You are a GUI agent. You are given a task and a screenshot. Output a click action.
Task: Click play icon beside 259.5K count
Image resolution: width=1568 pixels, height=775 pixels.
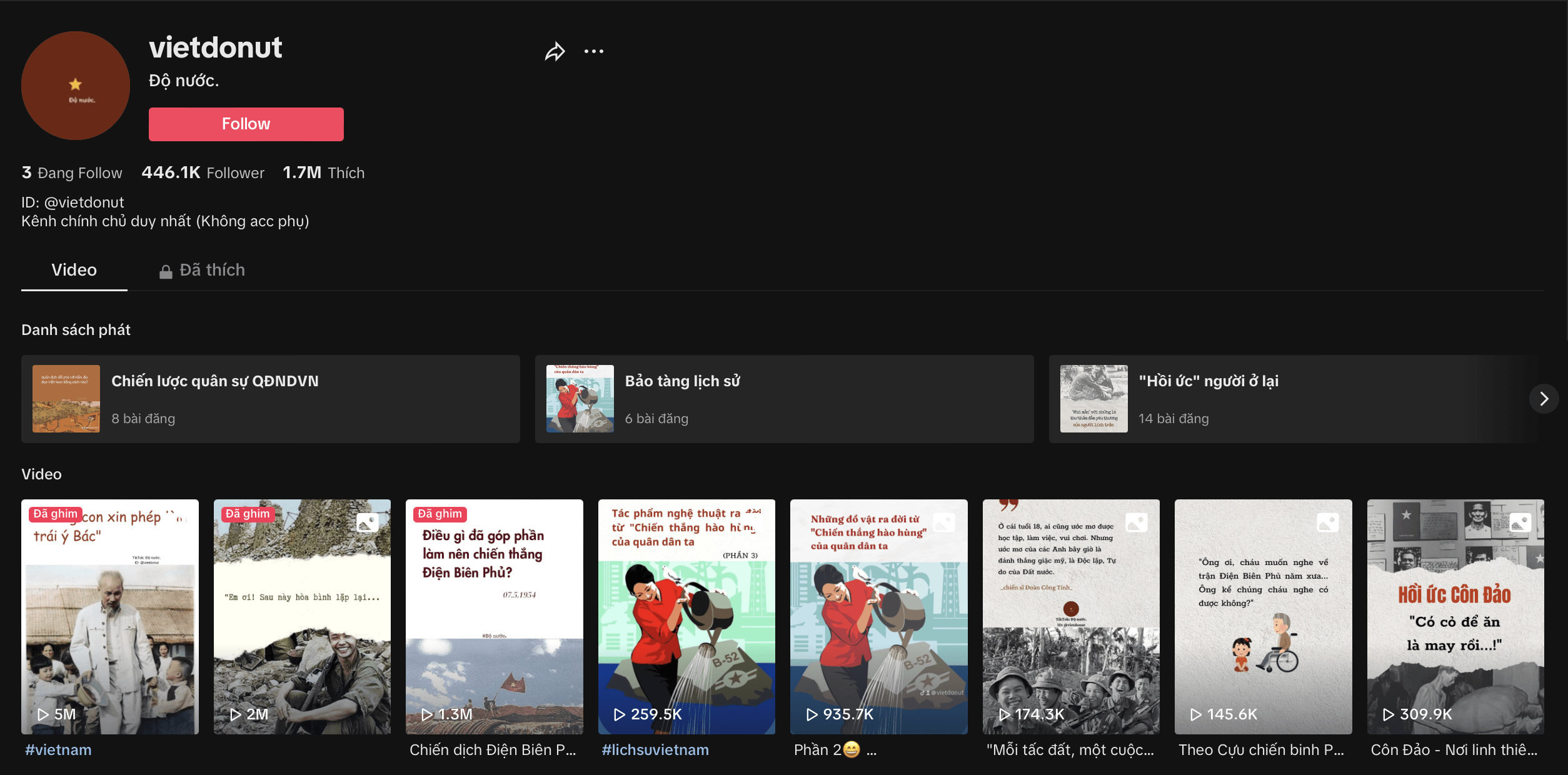620,714
